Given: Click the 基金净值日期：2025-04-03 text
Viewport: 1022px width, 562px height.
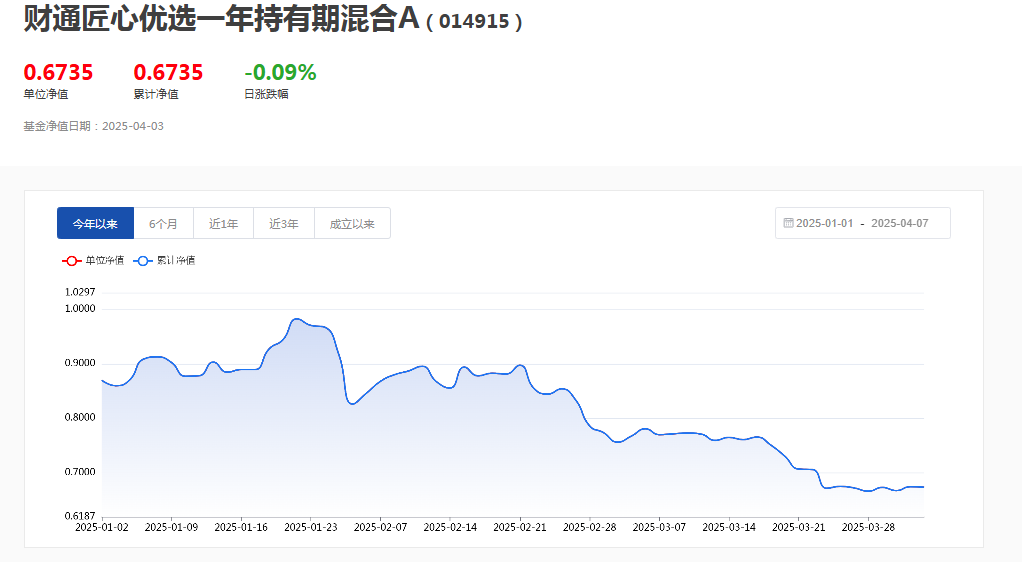Looking at the screenshot, I should pos(94,126).
